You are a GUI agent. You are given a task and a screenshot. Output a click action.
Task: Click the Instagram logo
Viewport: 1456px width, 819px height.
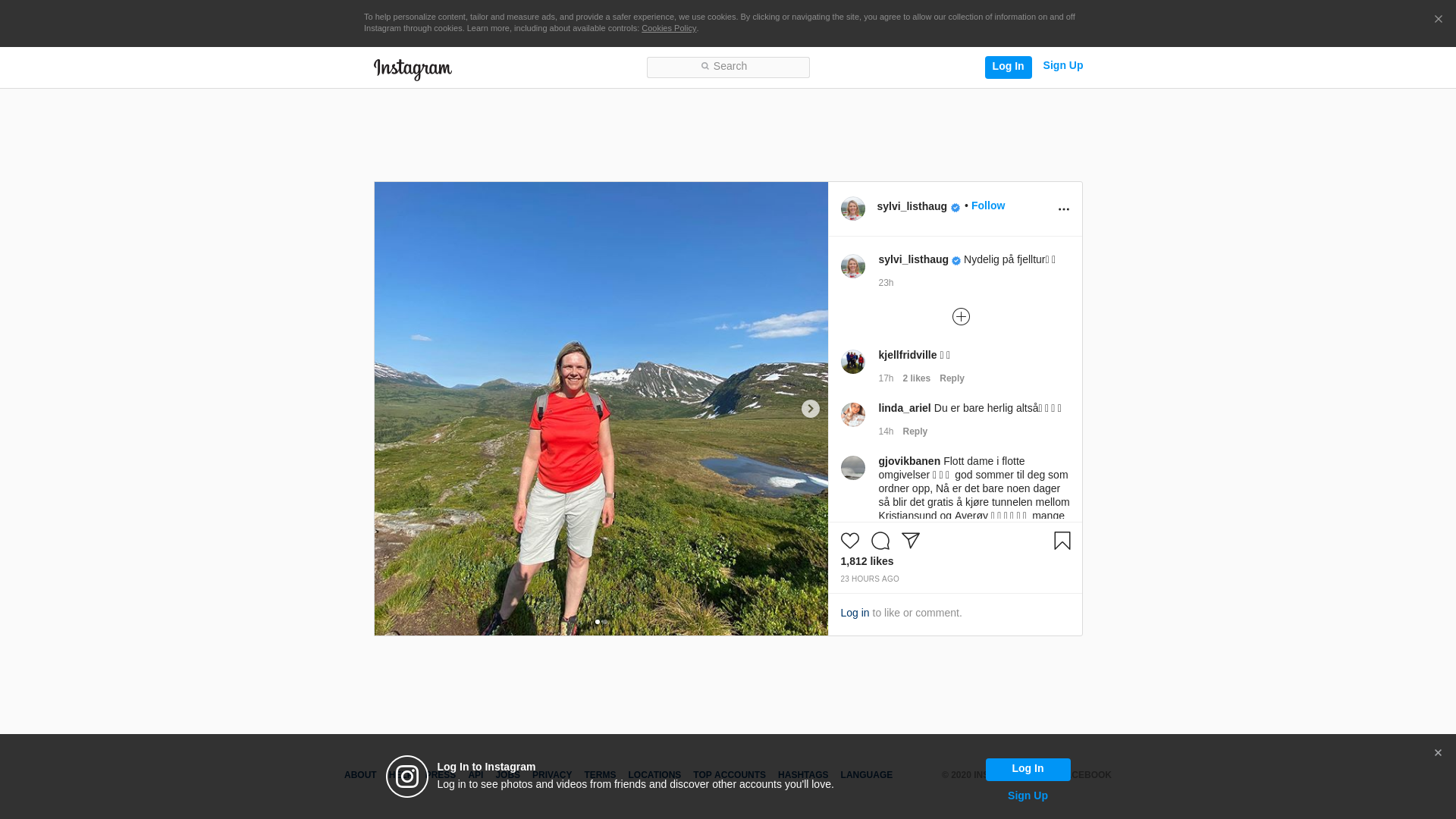click(413, 69)
